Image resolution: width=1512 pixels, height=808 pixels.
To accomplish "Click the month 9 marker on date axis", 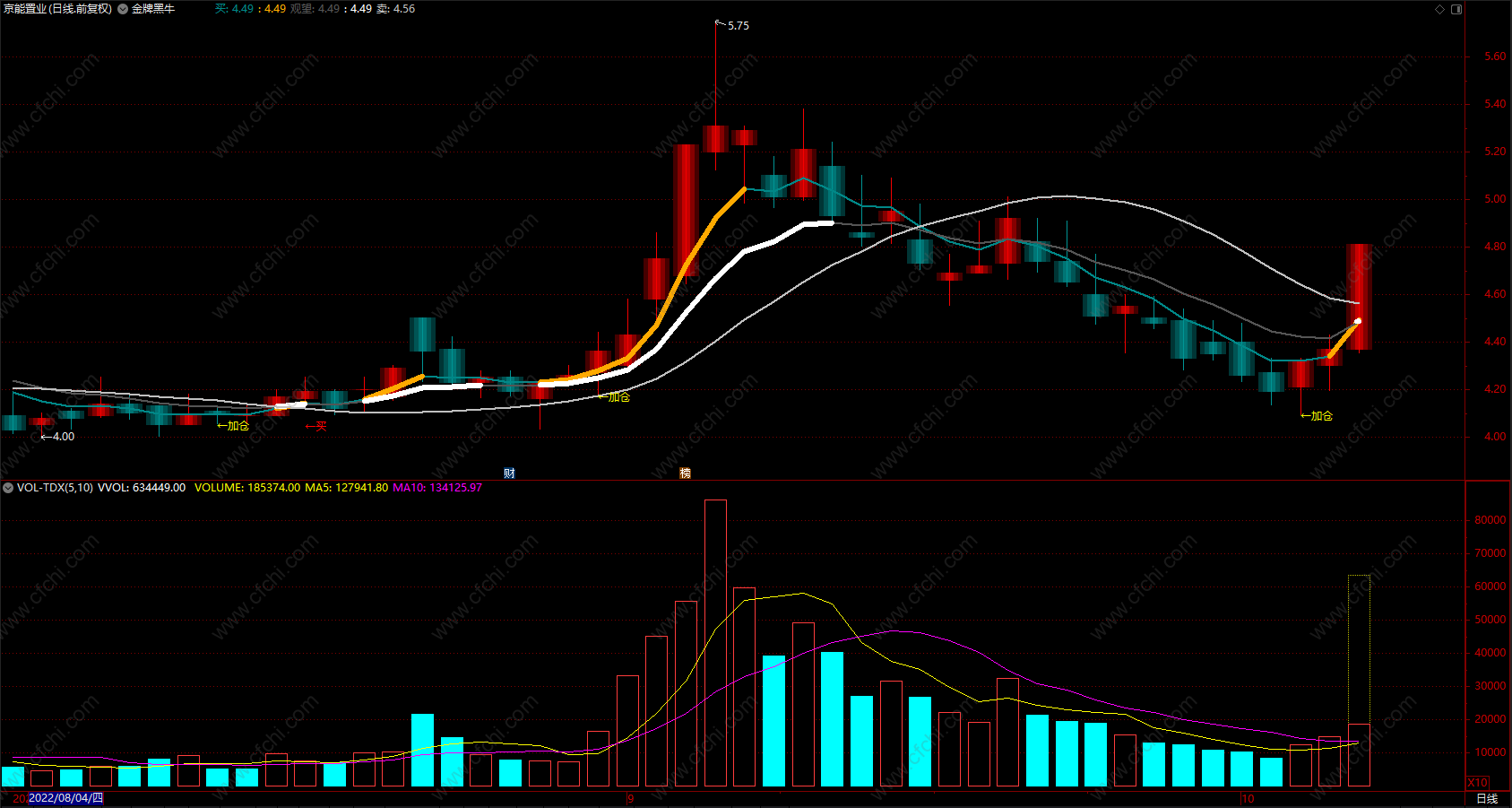I will click(631, 798).
